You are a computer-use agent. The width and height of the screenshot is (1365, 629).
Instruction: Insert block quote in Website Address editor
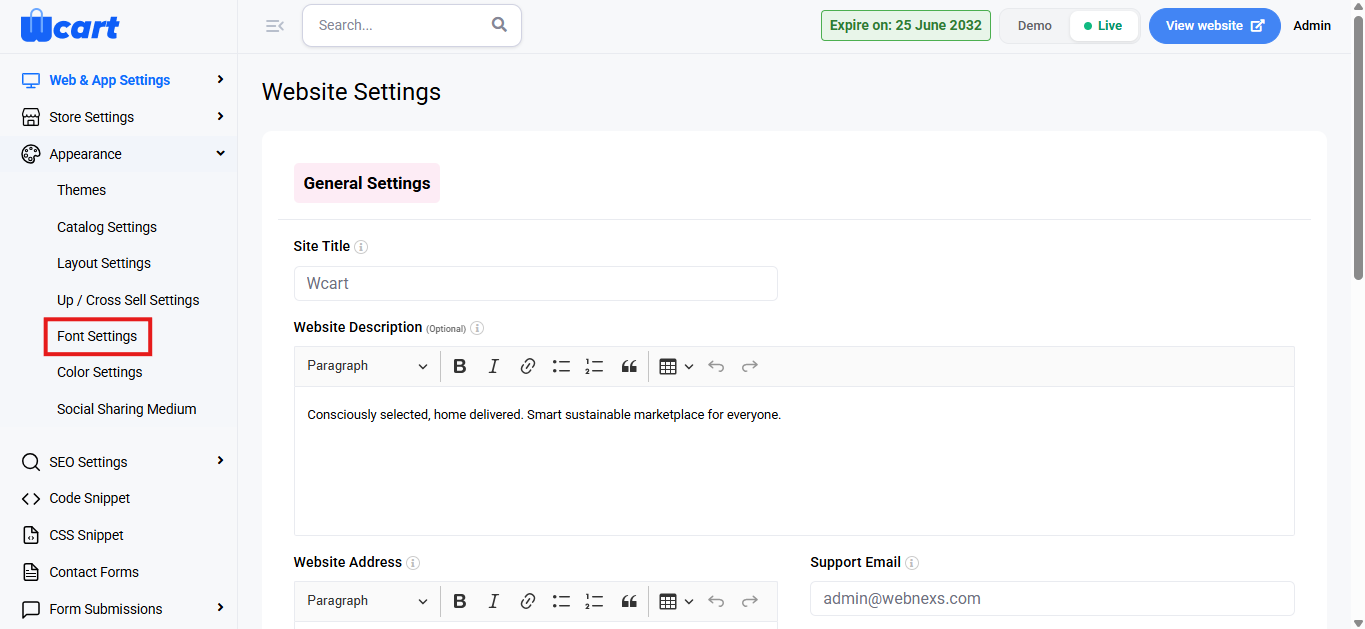tap(629, 601)
